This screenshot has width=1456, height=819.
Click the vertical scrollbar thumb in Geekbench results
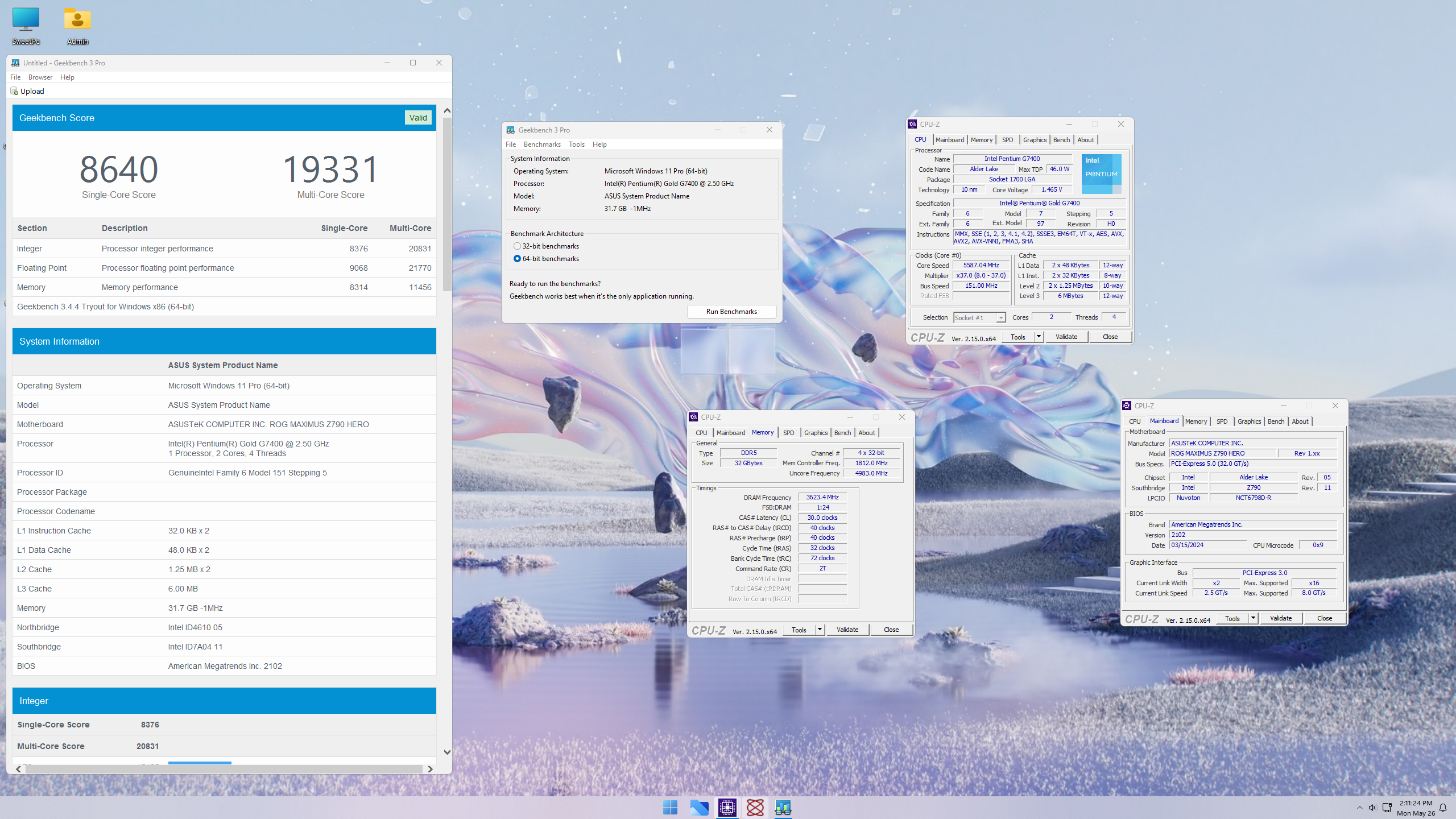click(x=447, y=205)
